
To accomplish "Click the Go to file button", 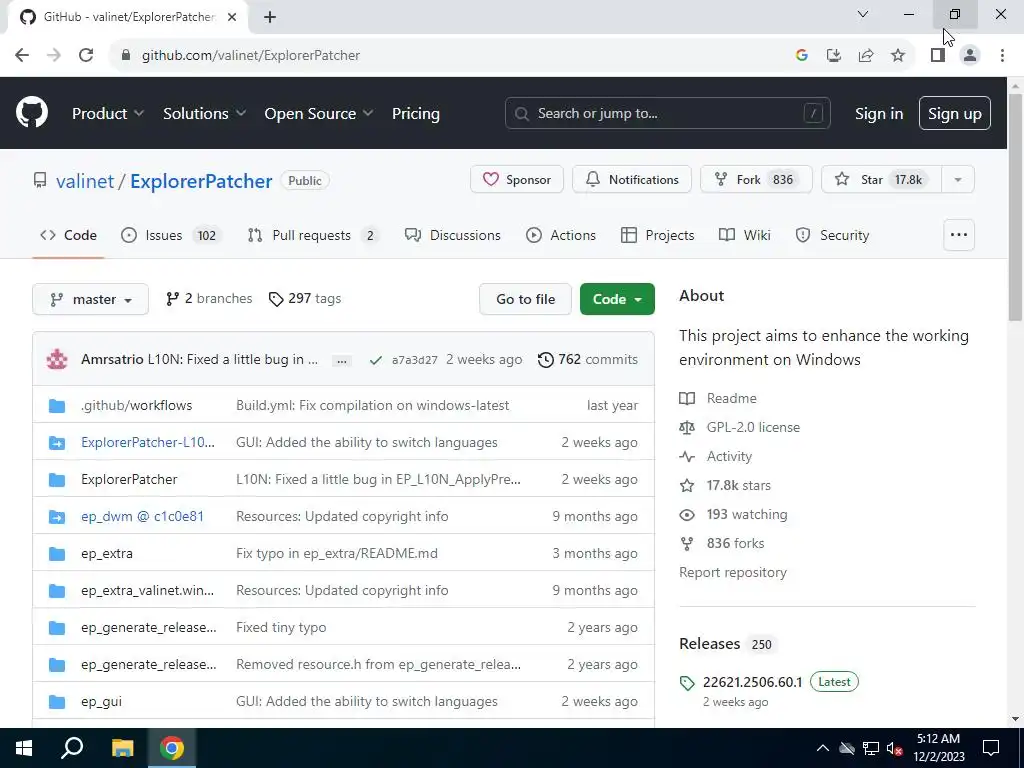I will (x=526, y=299).
